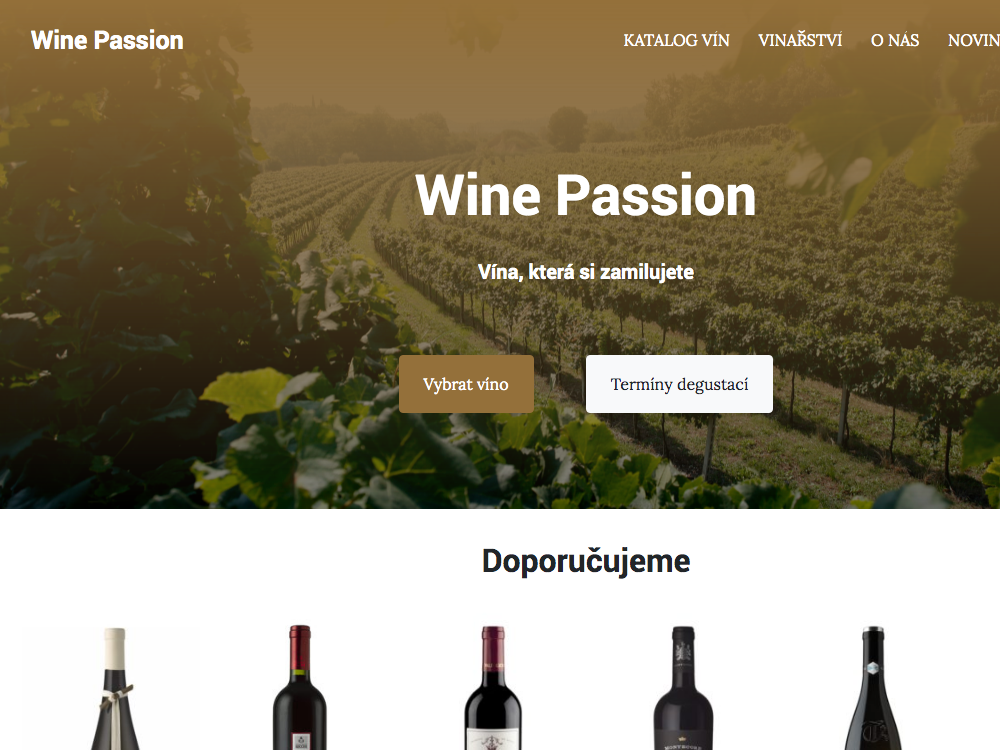Click the crest emblem on the fourth bottle
This screenshot has height=750, width=1000.
(682, 652)
